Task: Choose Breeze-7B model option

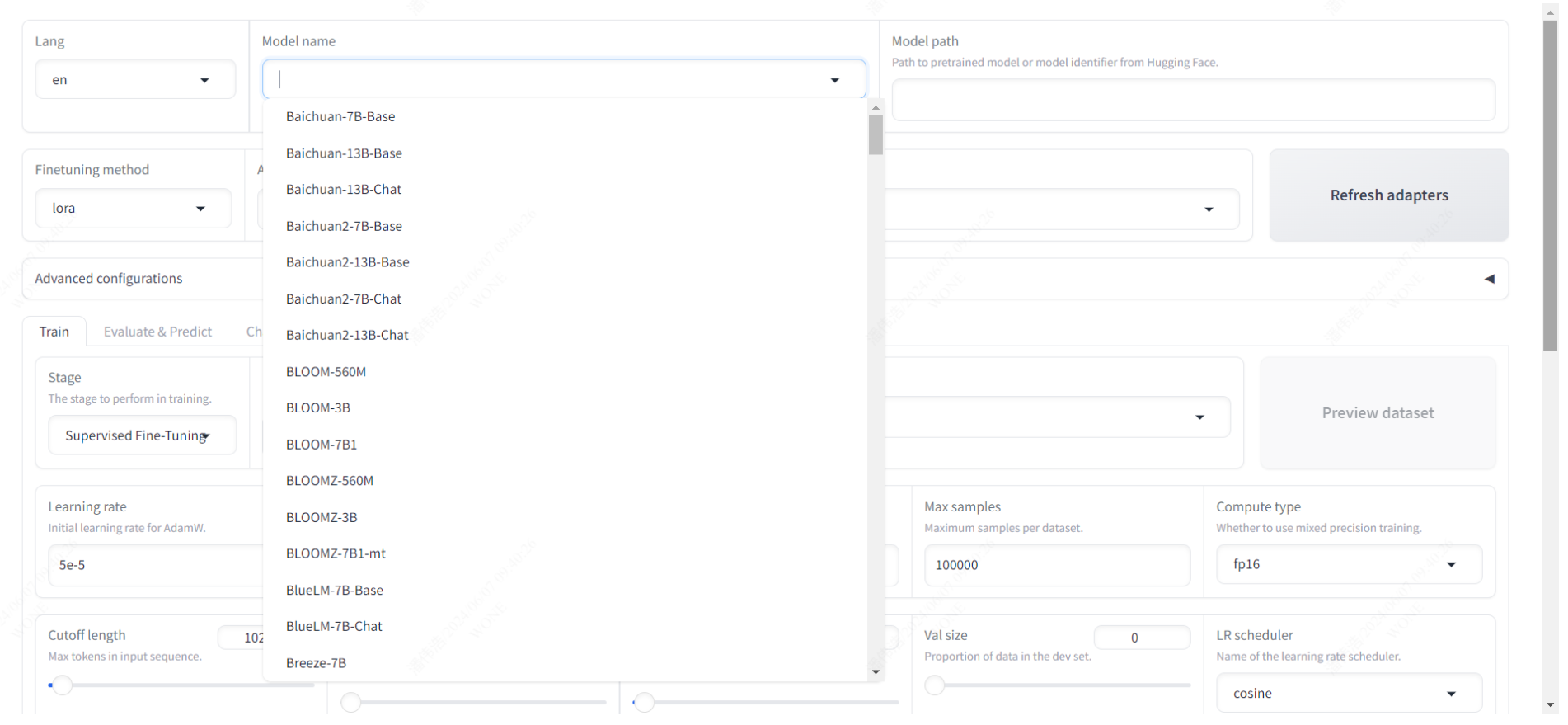Action: [565, 663]
